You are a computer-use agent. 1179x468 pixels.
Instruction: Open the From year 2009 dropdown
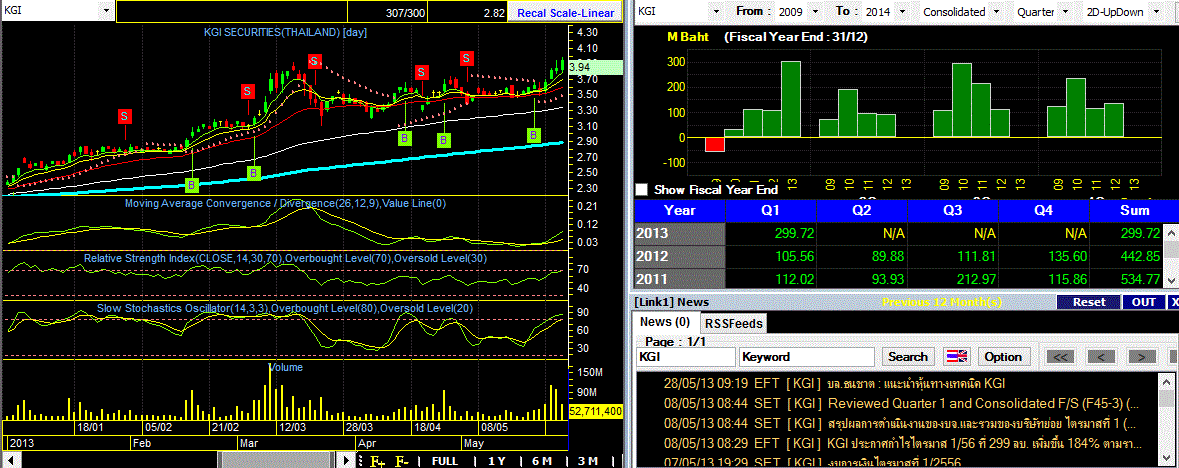pyautogui.click(x=817, y=12)
